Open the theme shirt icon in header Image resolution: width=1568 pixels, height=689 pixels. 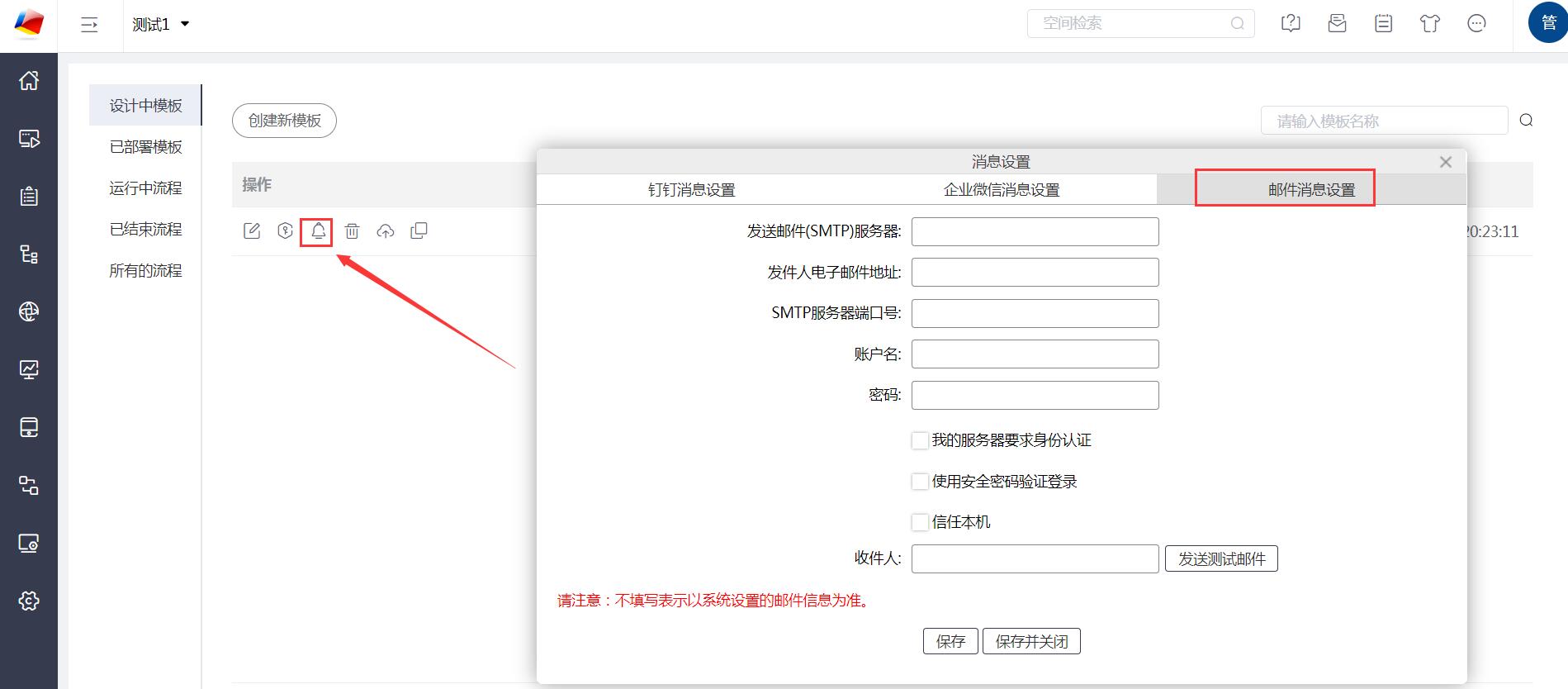(1430, 23)
